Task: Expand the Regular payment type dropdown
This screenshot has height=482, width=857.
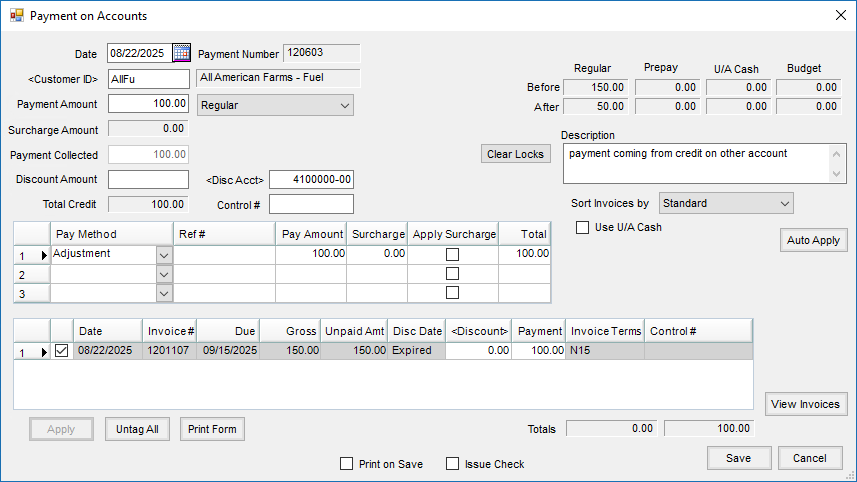Action: coord(344,105)
